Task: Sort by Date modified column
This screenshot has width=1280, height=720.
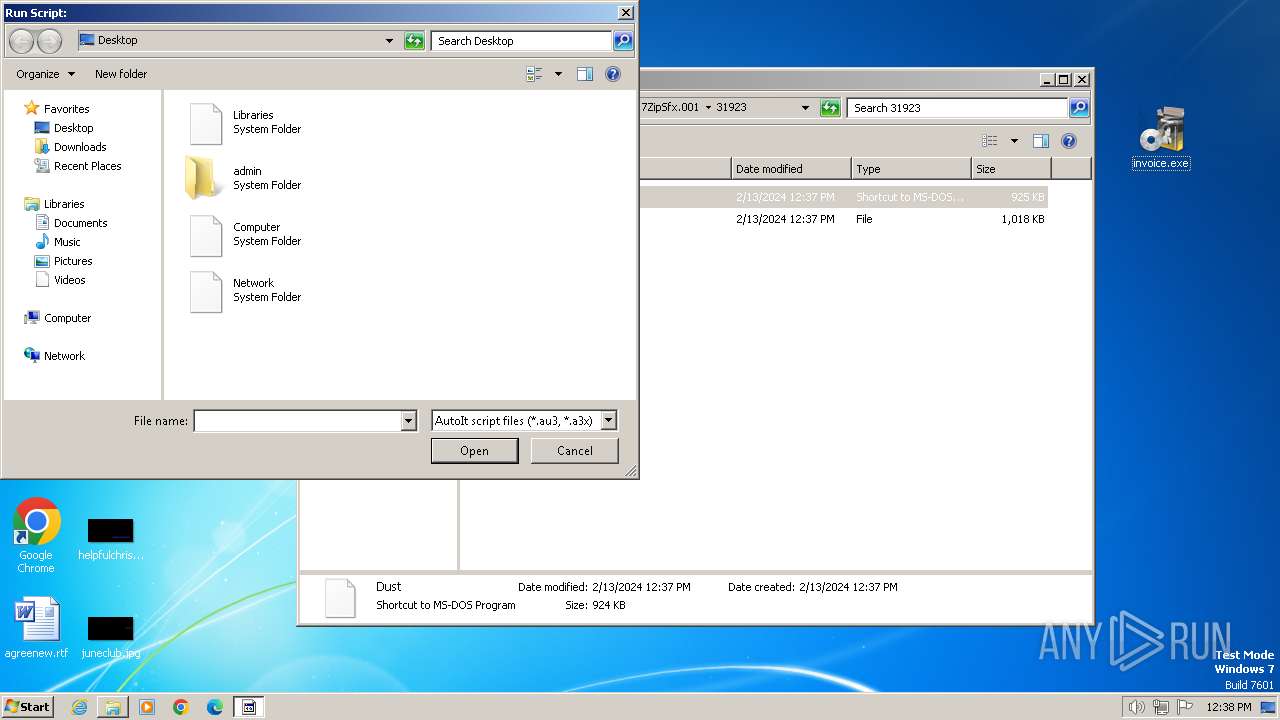Action: [x=791, y=169]
